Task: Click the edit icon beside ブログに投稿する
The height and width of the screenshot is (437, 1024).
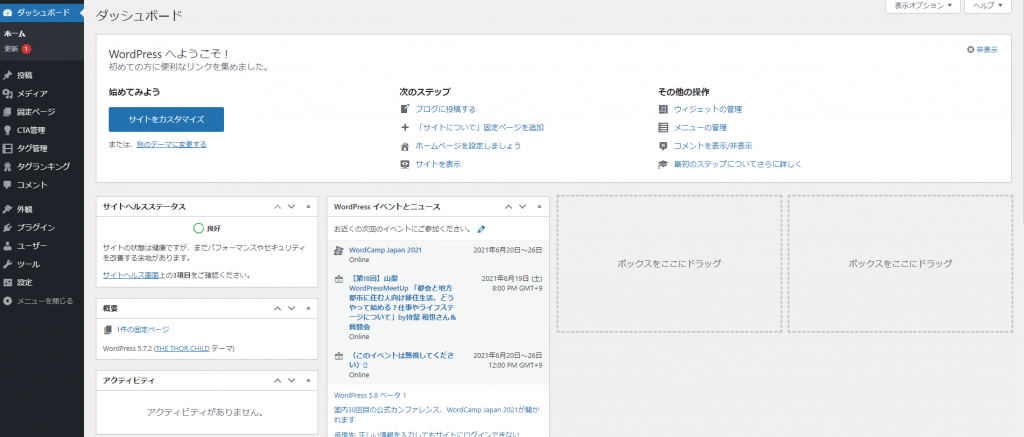Action: 405,109
